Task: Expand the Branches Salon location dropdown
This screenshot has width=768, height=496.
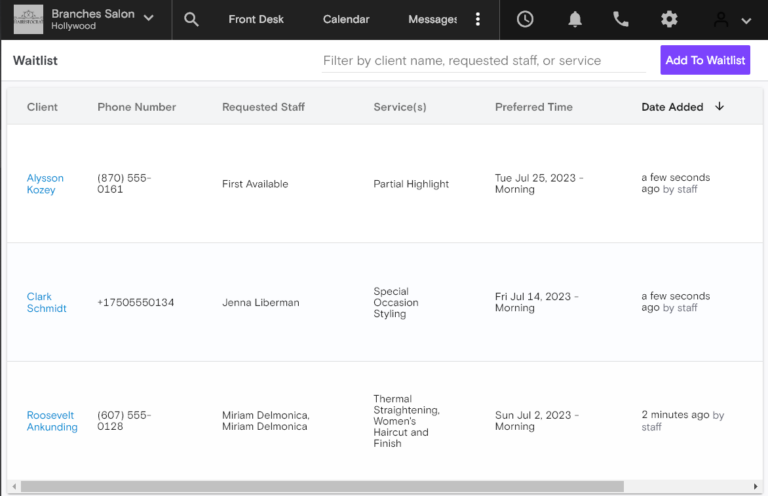Action: [x=149, y=18]
